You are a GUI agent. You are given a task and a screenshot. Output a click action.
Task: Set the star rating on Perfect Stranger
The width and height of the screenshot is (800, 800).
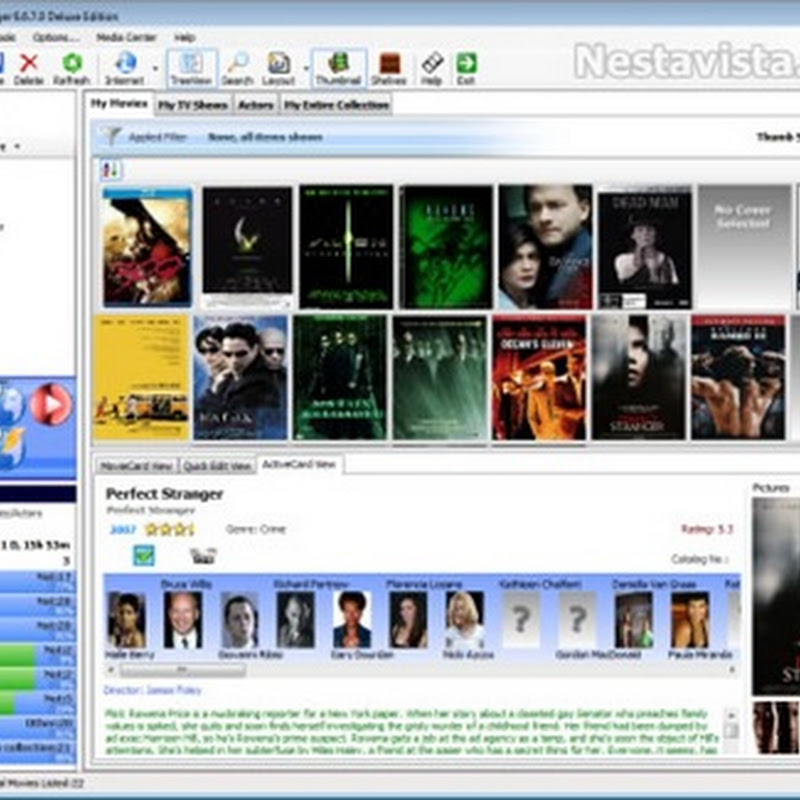click(170, 530)
